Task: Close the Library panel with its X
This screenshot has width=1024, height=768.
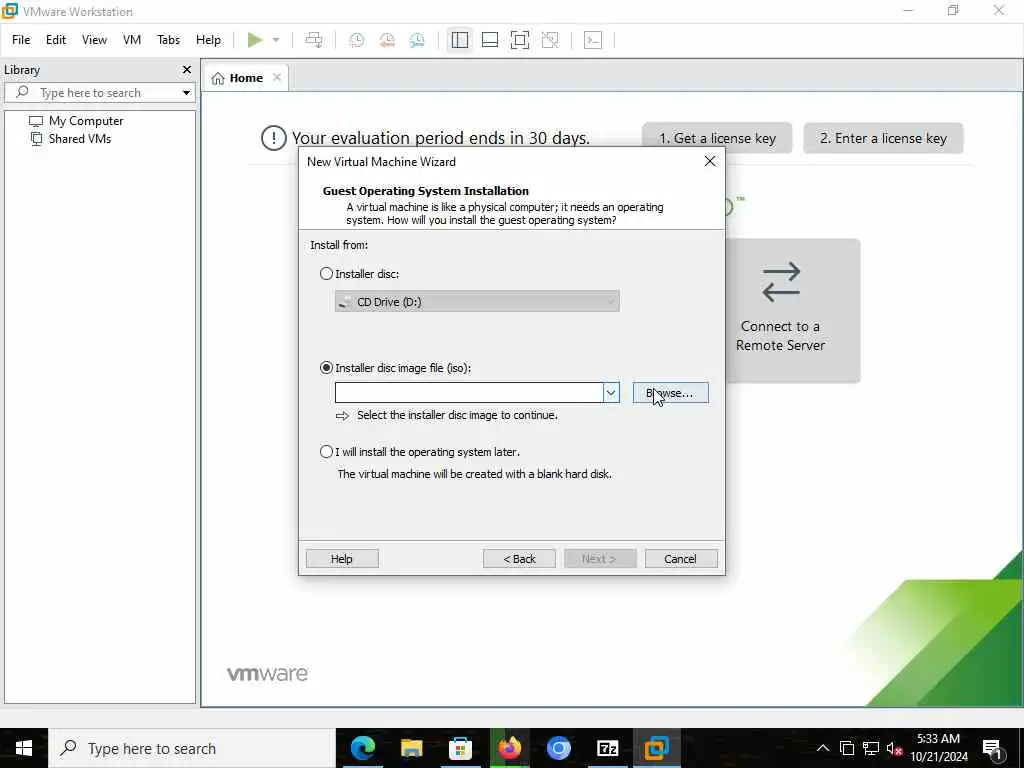Action: coord(187,69)
